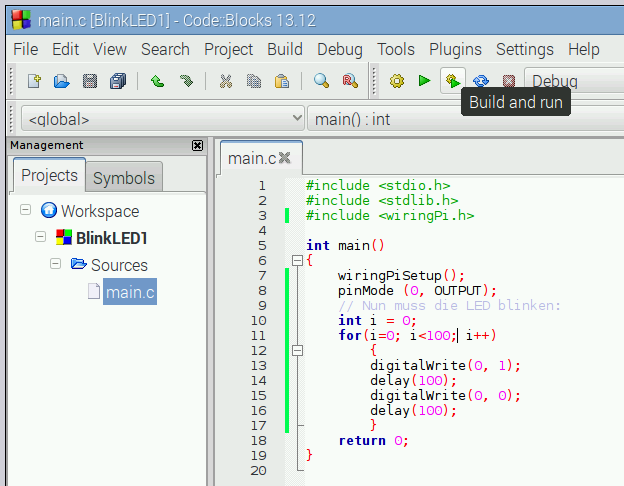The height and width of the screenshot is (486, 624).
Task: Save the current file with floppy icon
Action: [90, 81]
